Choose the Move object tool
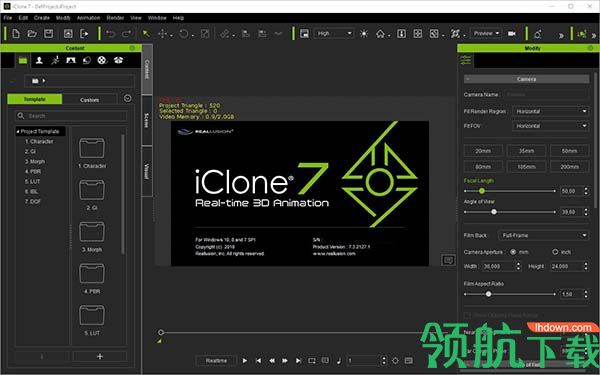Viewport: 600px width, 375px height. (x=162, y=34)
